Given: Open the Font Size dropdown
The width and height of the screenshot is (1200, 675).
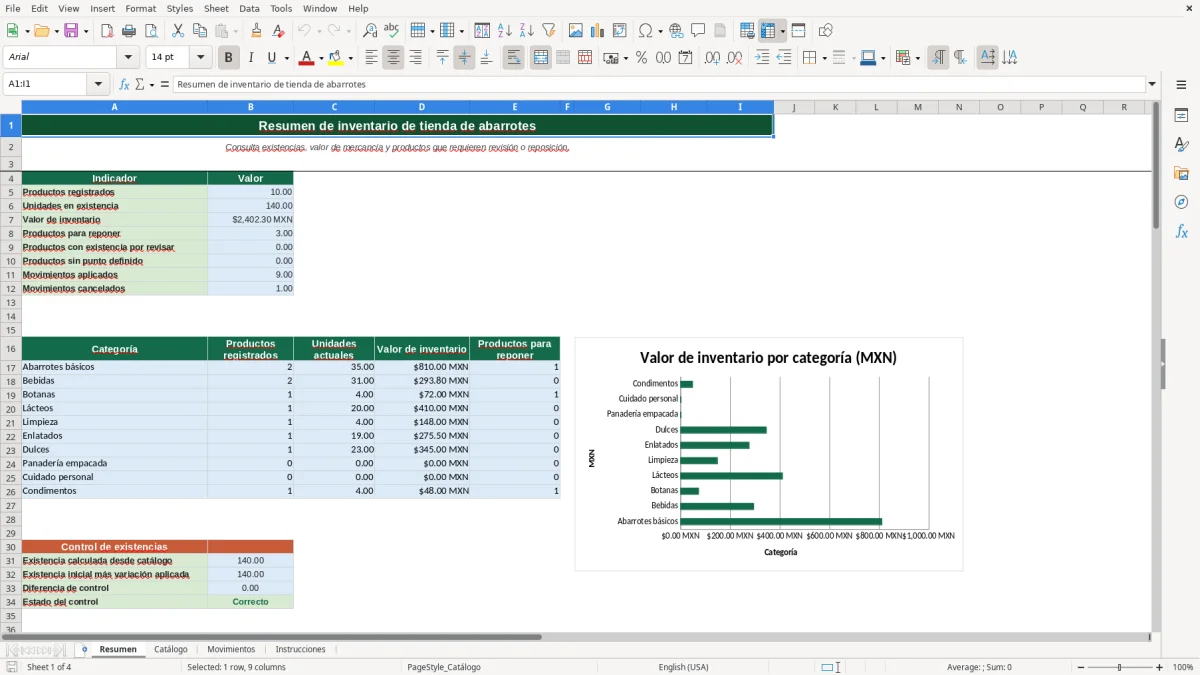Looking at the screenshot, I should 200,58.
